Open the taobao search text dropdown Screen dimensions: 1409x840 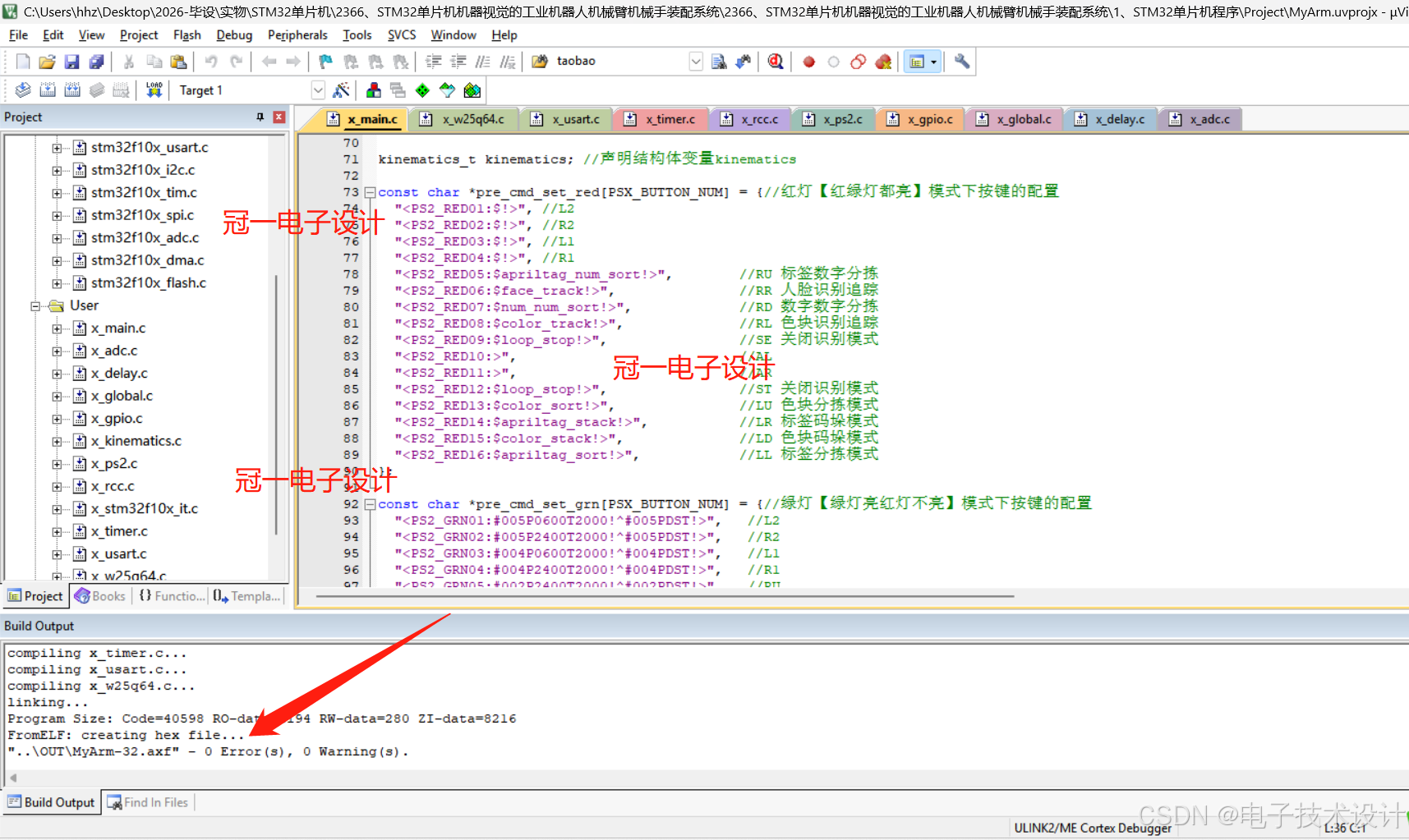pyautogui.click(x=696, y=62)
